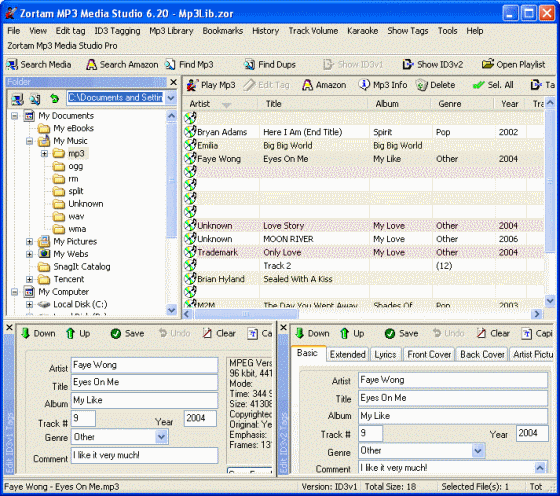Click the Up arrow in ID3v2 editor

click(x=344, y=333)
